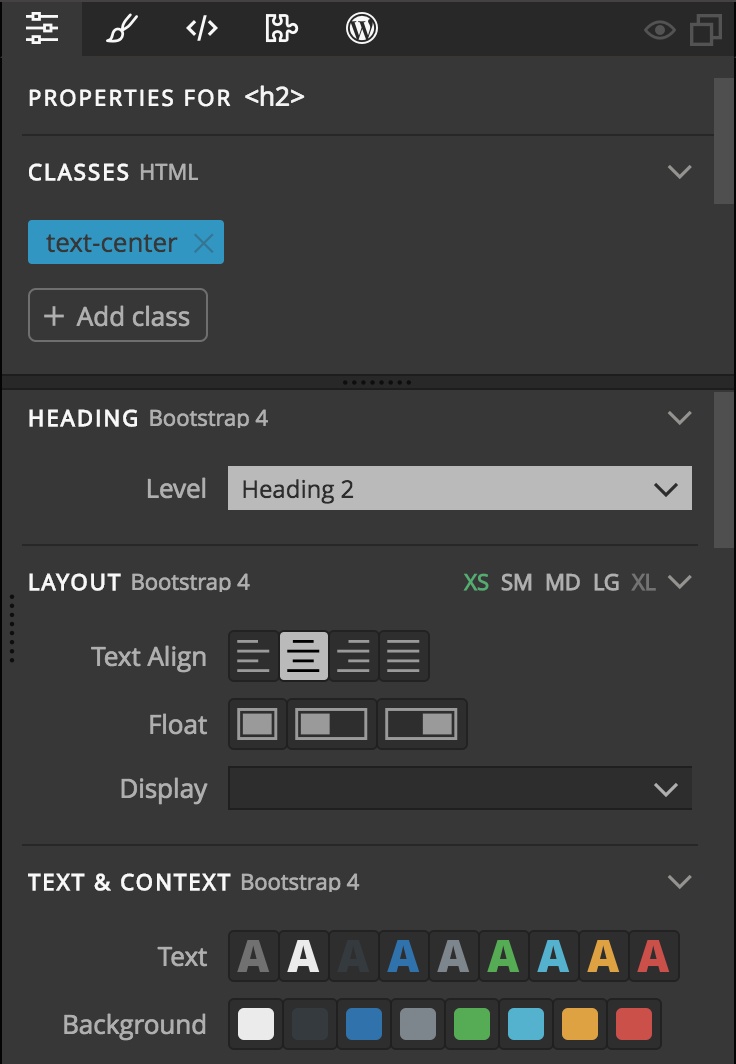Screen dimensions: 736x1064
Task: Set text align to justify
Action: [x=404, y=656]
